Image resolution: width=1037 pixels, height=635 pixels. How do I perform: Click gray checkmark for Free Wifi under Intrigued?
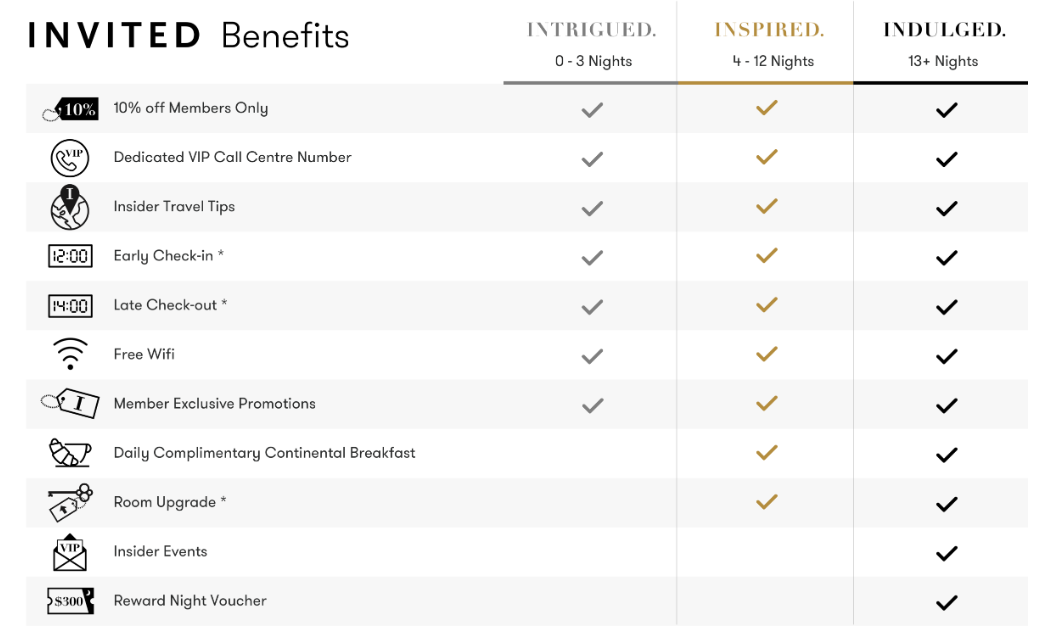tap(592, 356)
